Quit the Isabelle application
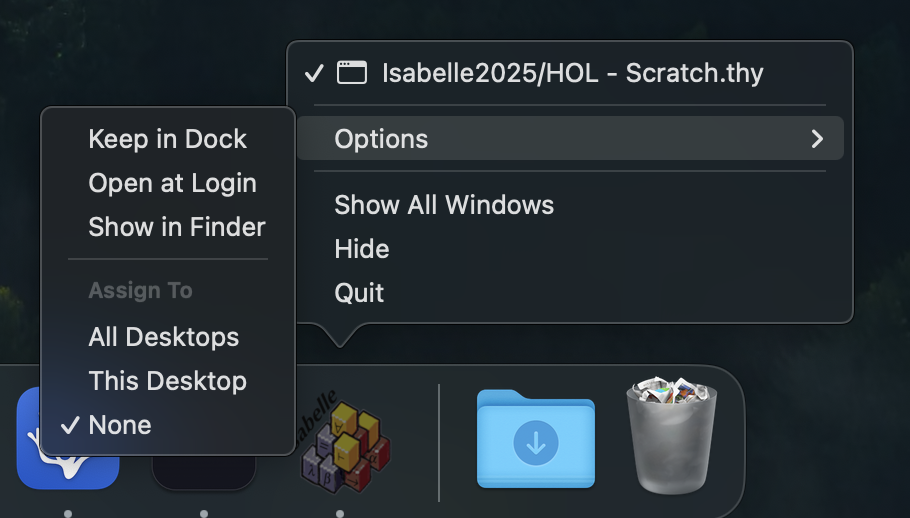This screenshot has width=910, height=518. coord(359,293)
